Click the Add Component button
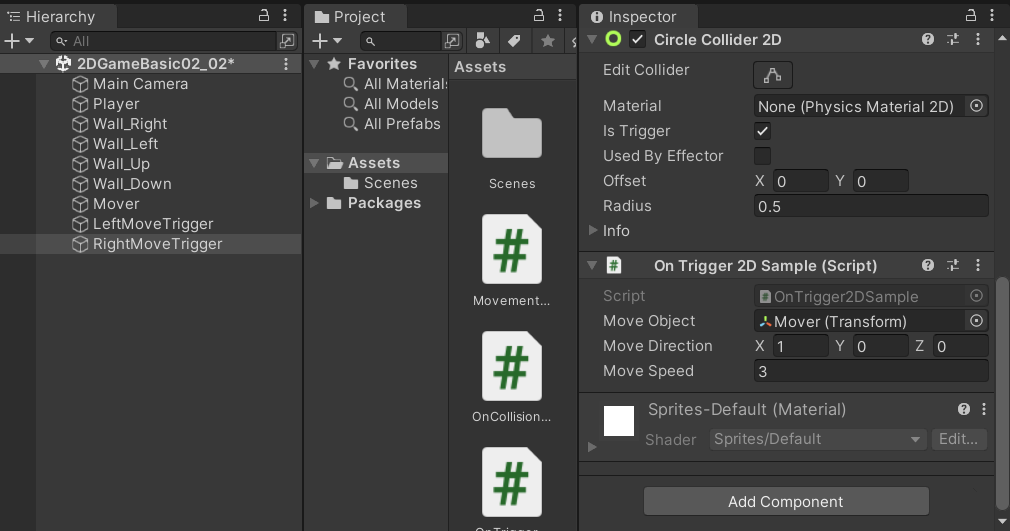This screenshot has height=531, width=1010. pyautogui.click(x=786, y=501)
